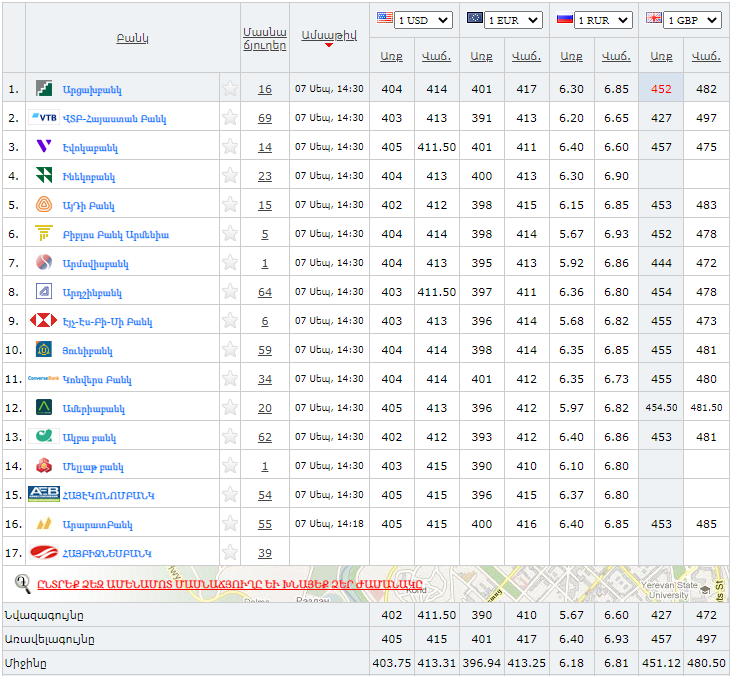Screen dimensions: 730x676
Task: Open branch count 64 link
Action: [x=265, y=292]
